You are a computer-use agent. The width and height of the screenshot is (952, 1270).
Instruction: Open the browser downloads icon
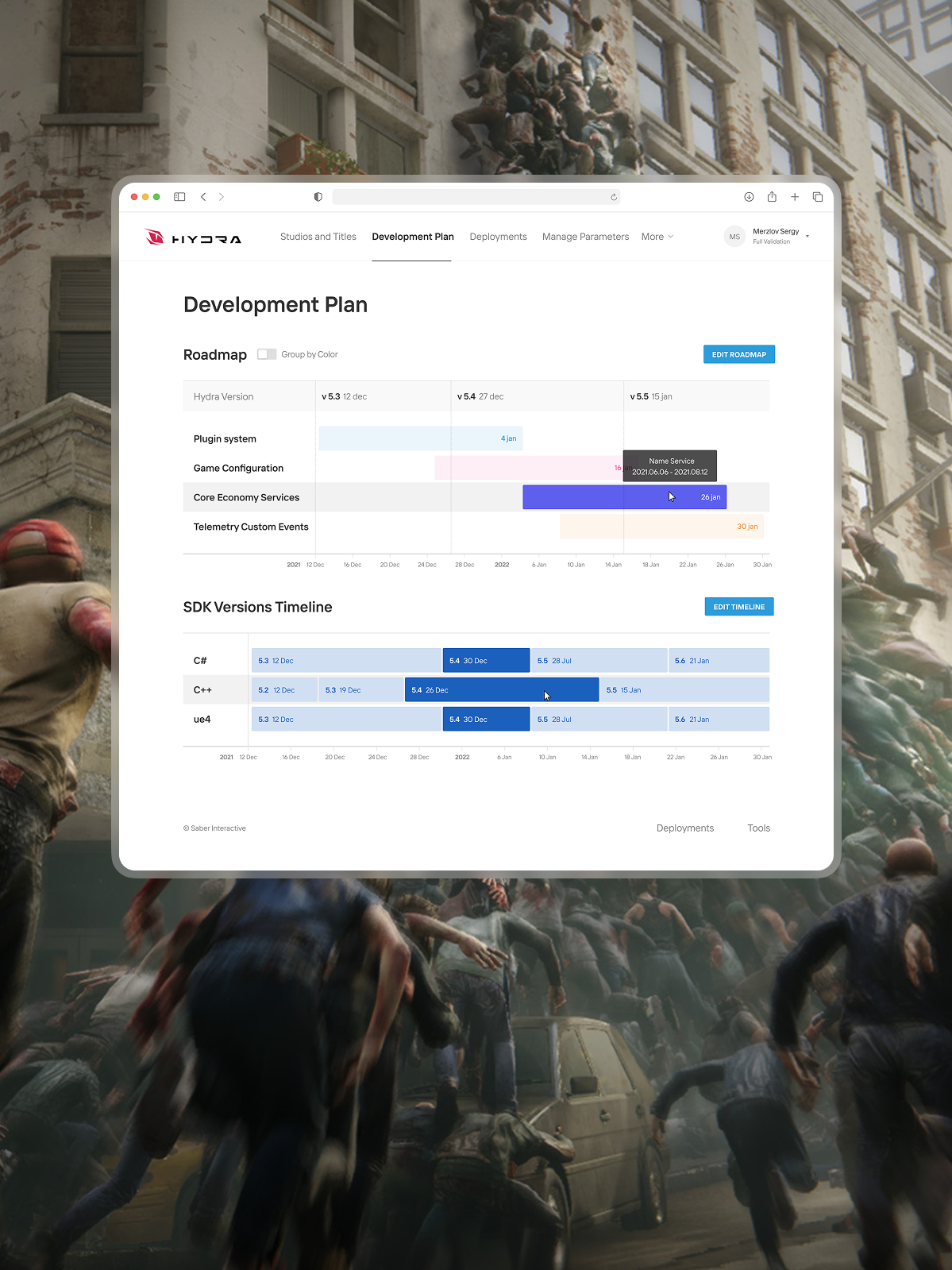point(748,197)
